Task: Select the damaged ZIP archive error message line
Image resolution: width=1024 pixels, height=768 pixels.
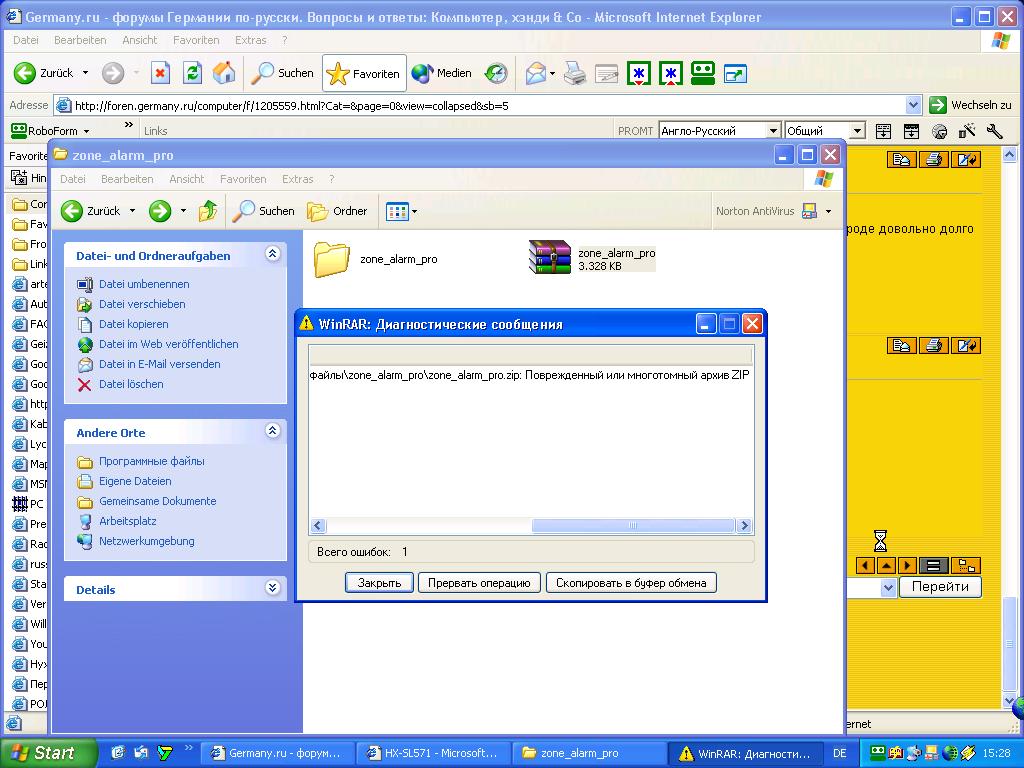Action: click(530, 375)
